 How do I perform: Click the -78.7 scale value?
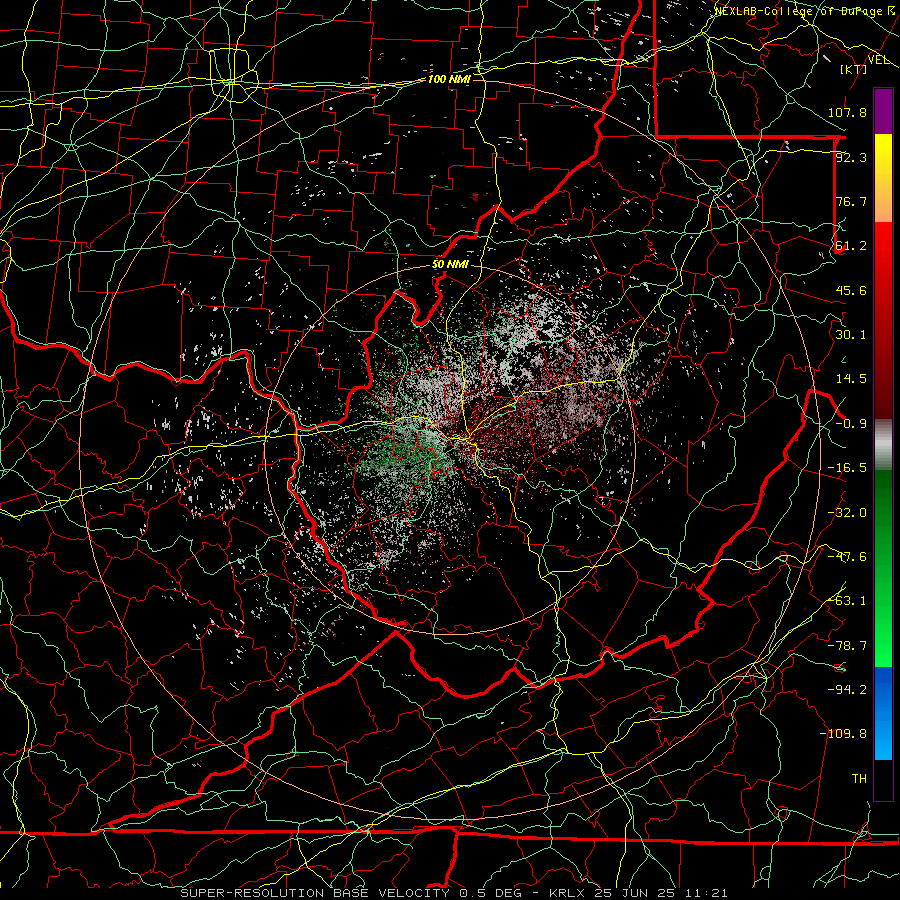pos(847,646)
